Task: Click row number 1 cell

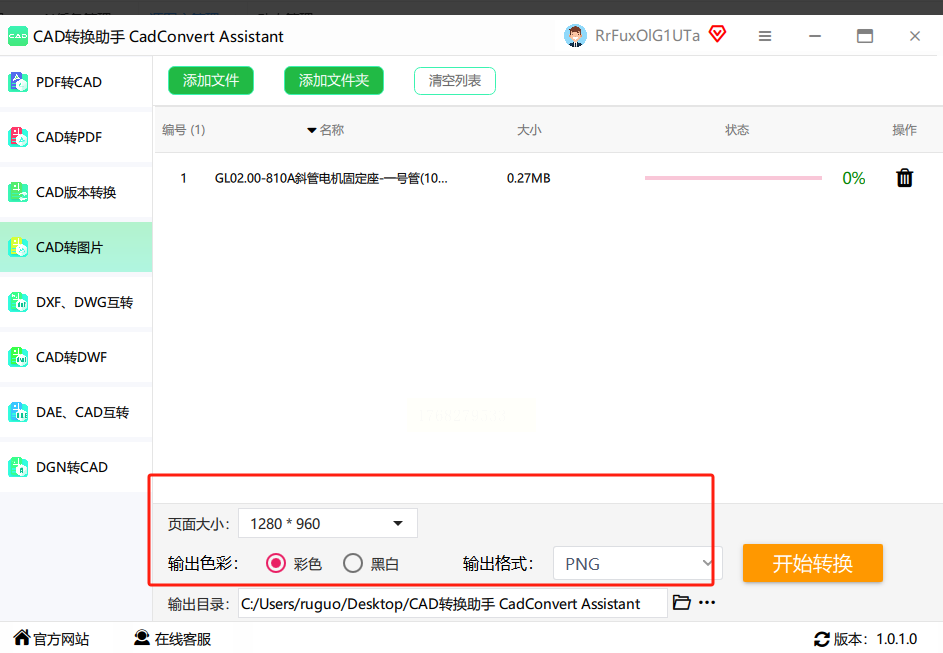Action: click(x=183, y=178)
